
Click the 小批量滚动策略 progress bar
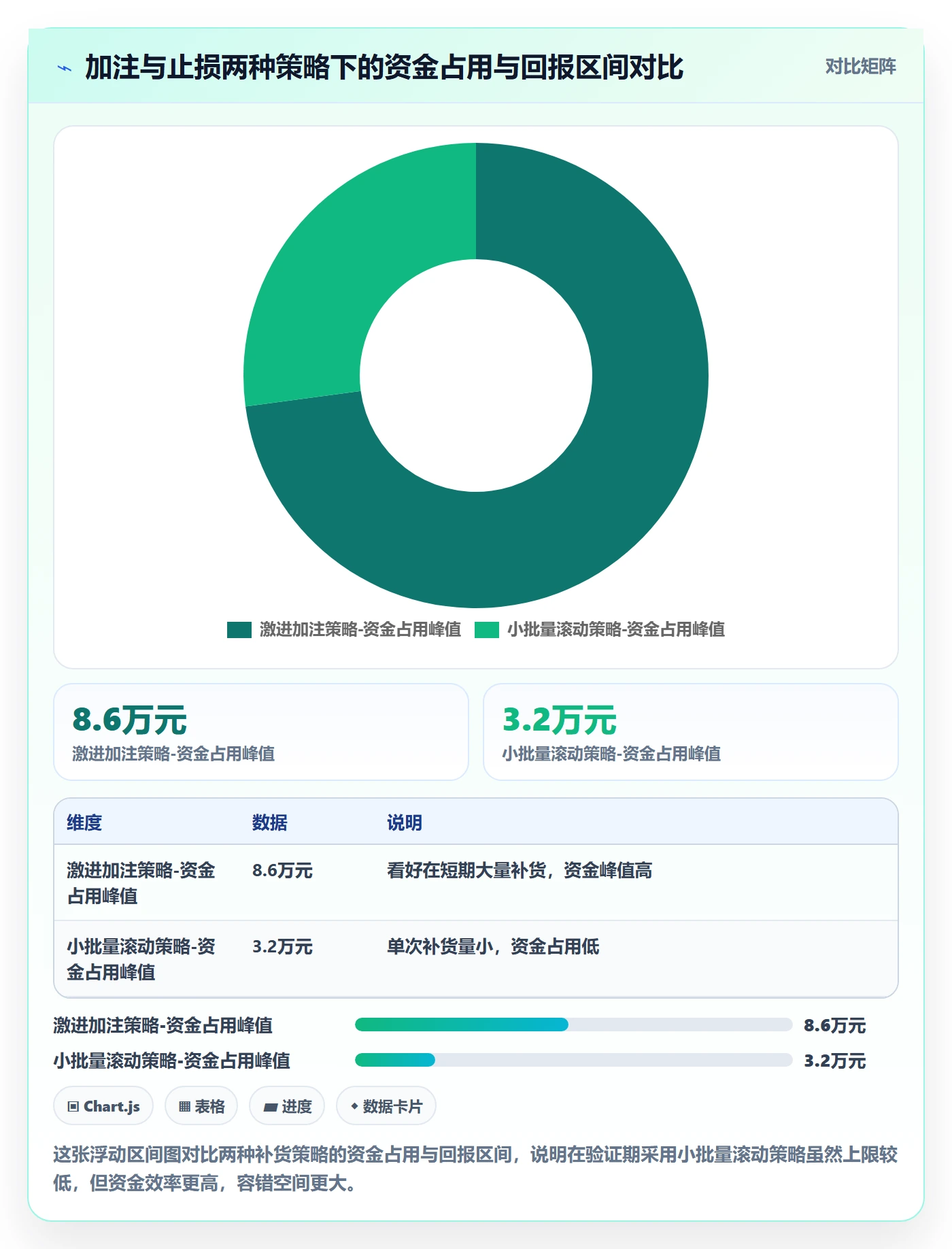coord(573,1060)
